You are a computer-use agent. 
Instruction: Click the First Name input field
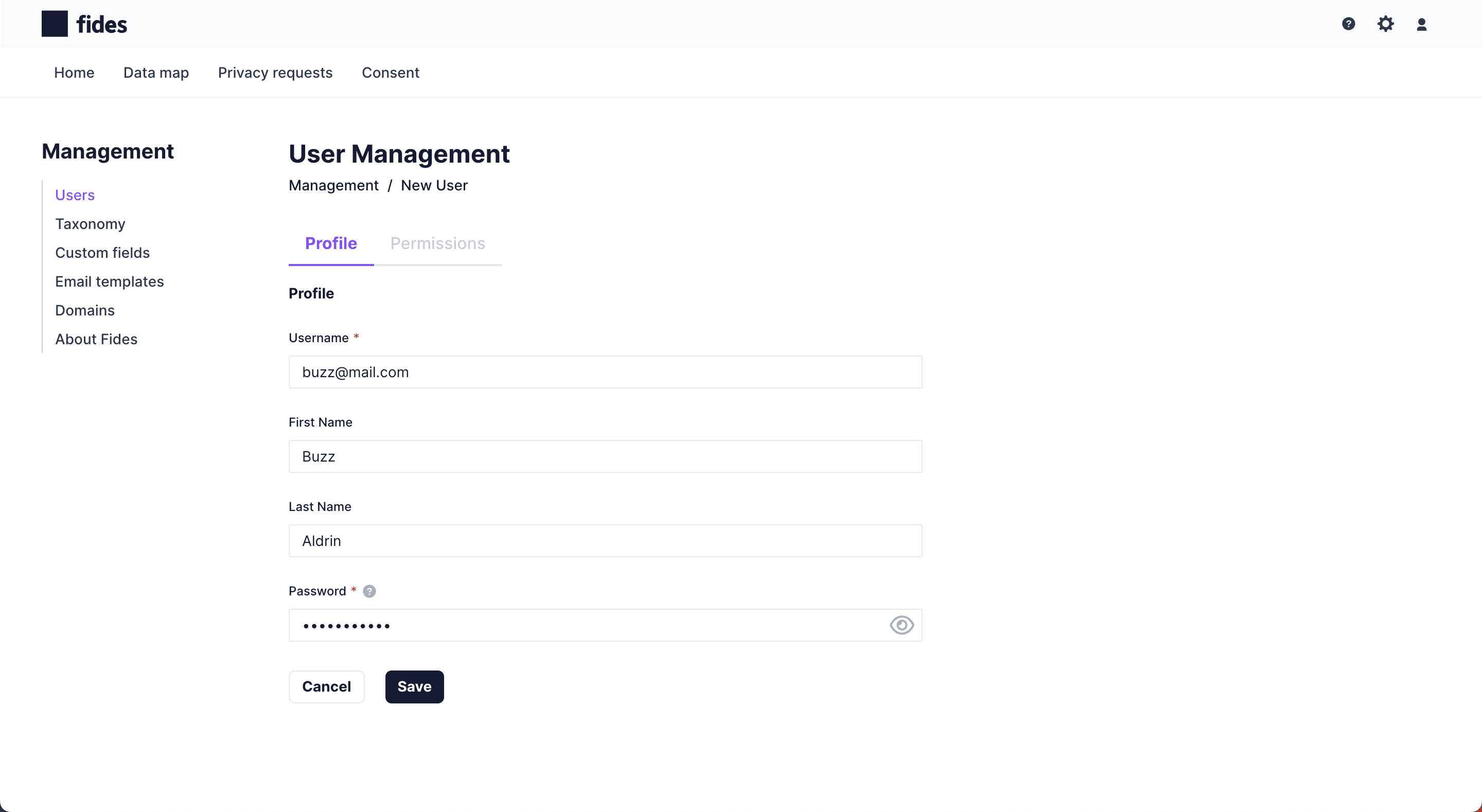605,456
